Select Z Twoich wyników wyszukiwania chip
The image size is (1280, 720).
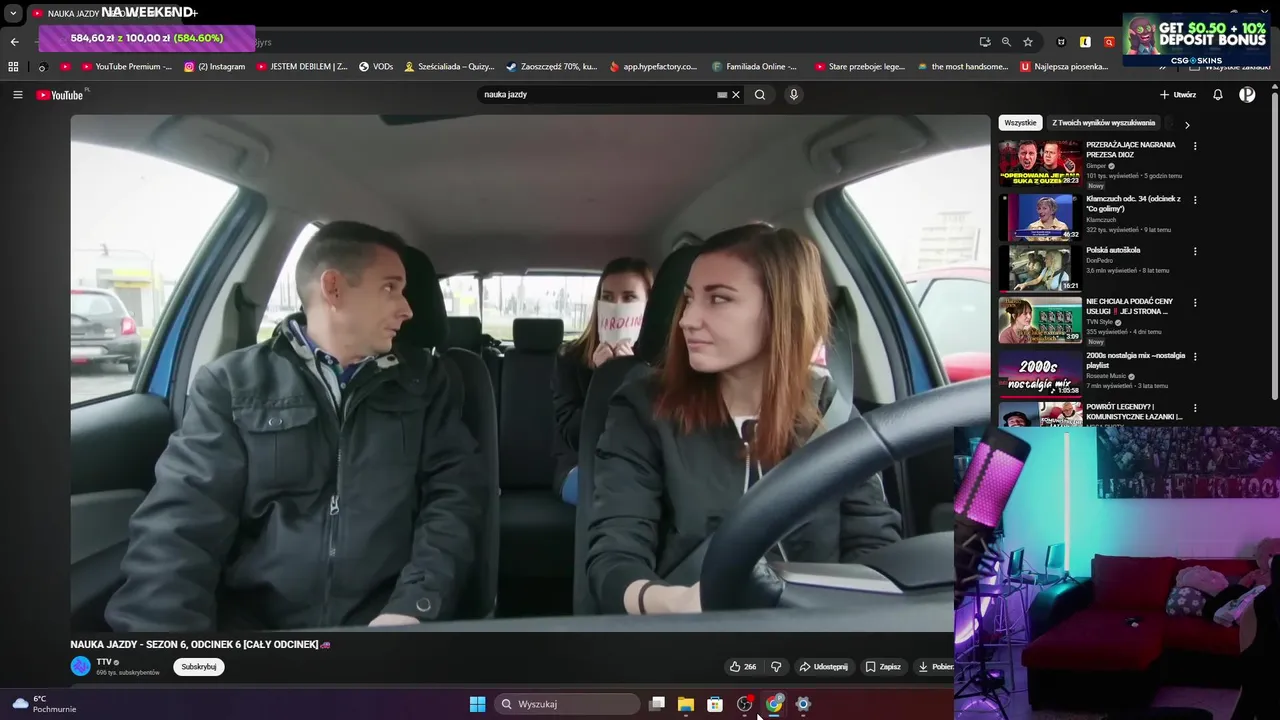1104,123
